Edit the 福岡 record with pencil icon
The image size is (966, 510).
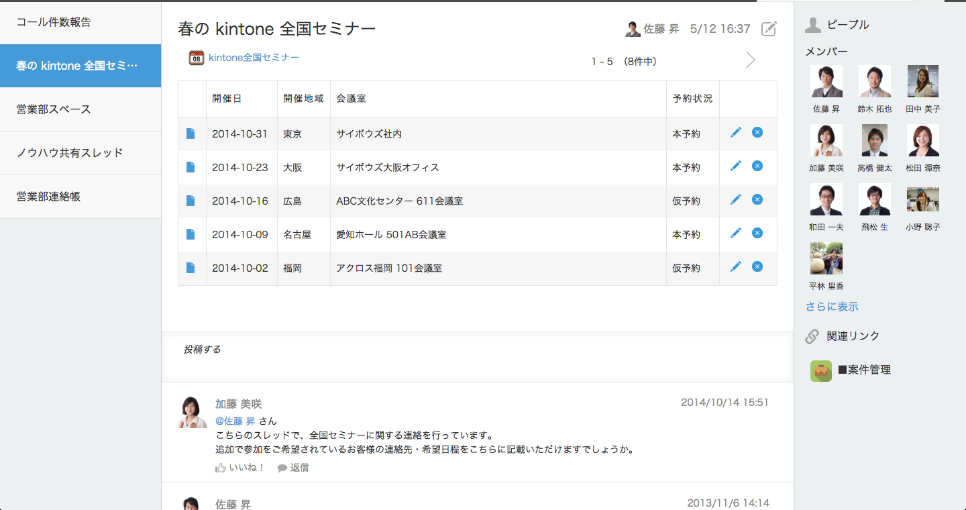tap(735, 267)
